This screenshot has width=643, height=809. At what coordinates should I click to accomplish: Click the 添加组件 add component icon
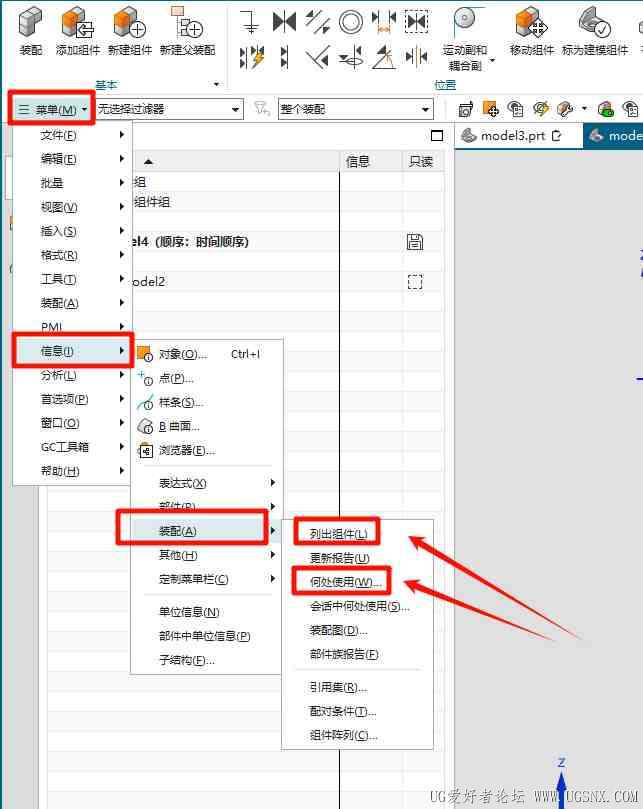(x=77, y=23)
